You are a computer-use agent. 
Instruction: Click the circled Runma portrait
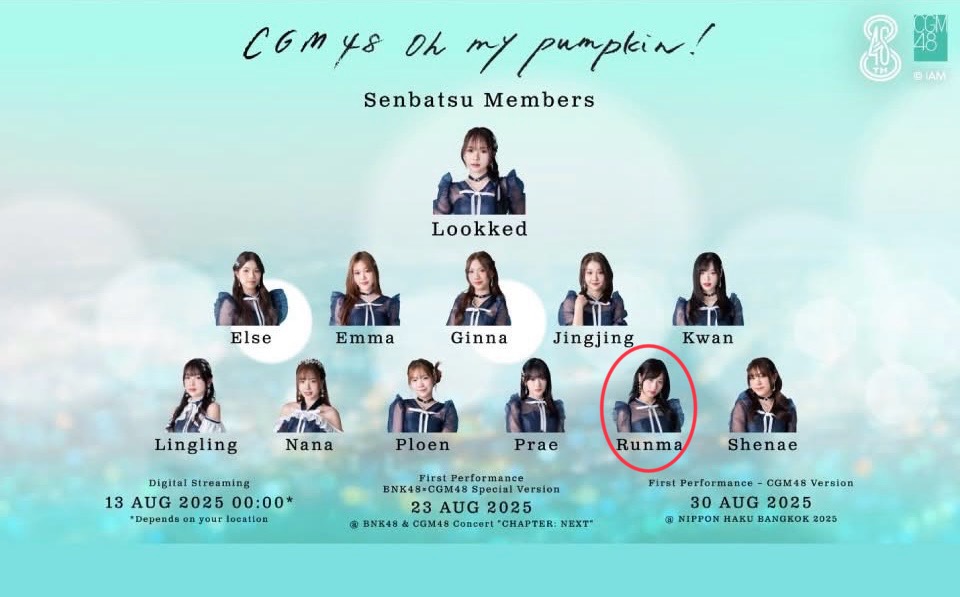coord(649,396)
